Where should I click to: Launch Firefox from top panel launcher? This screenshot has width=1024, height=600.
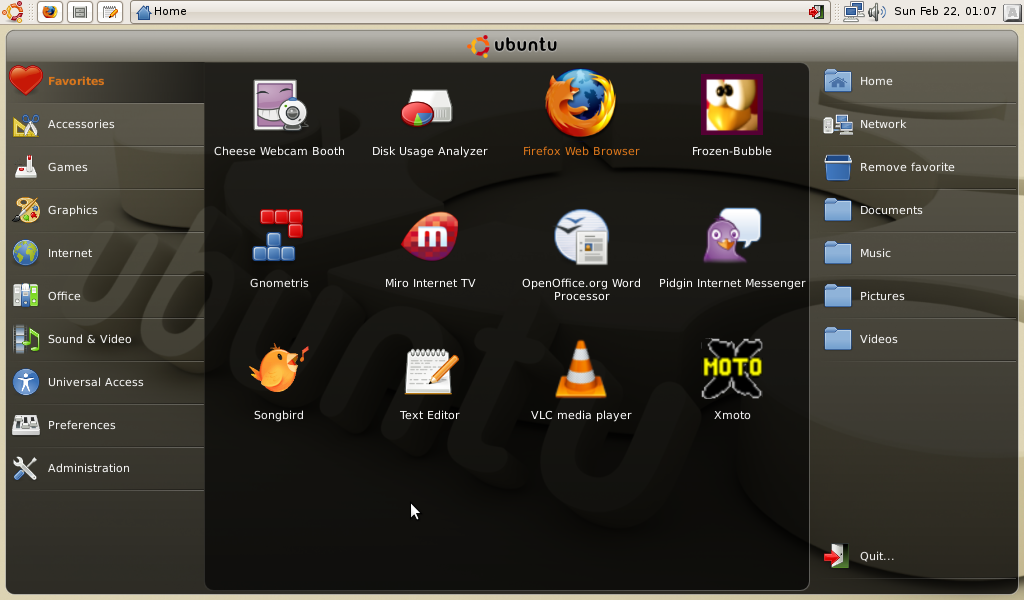pyautogui.click(x=50, y=12)
